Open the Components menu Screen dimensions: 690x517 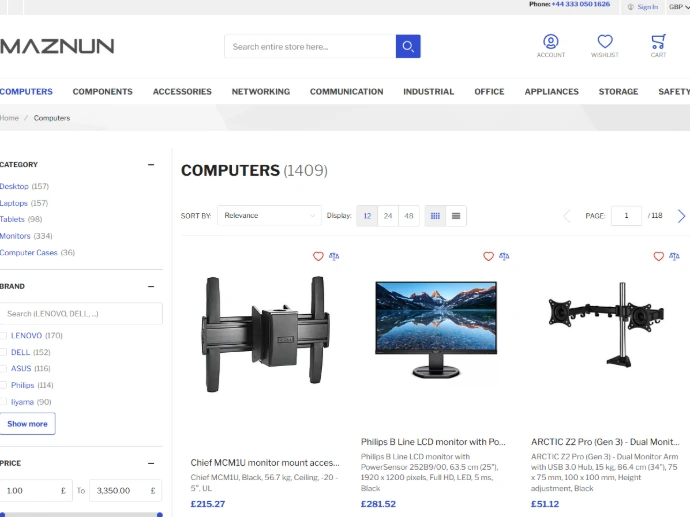(102, 92)
